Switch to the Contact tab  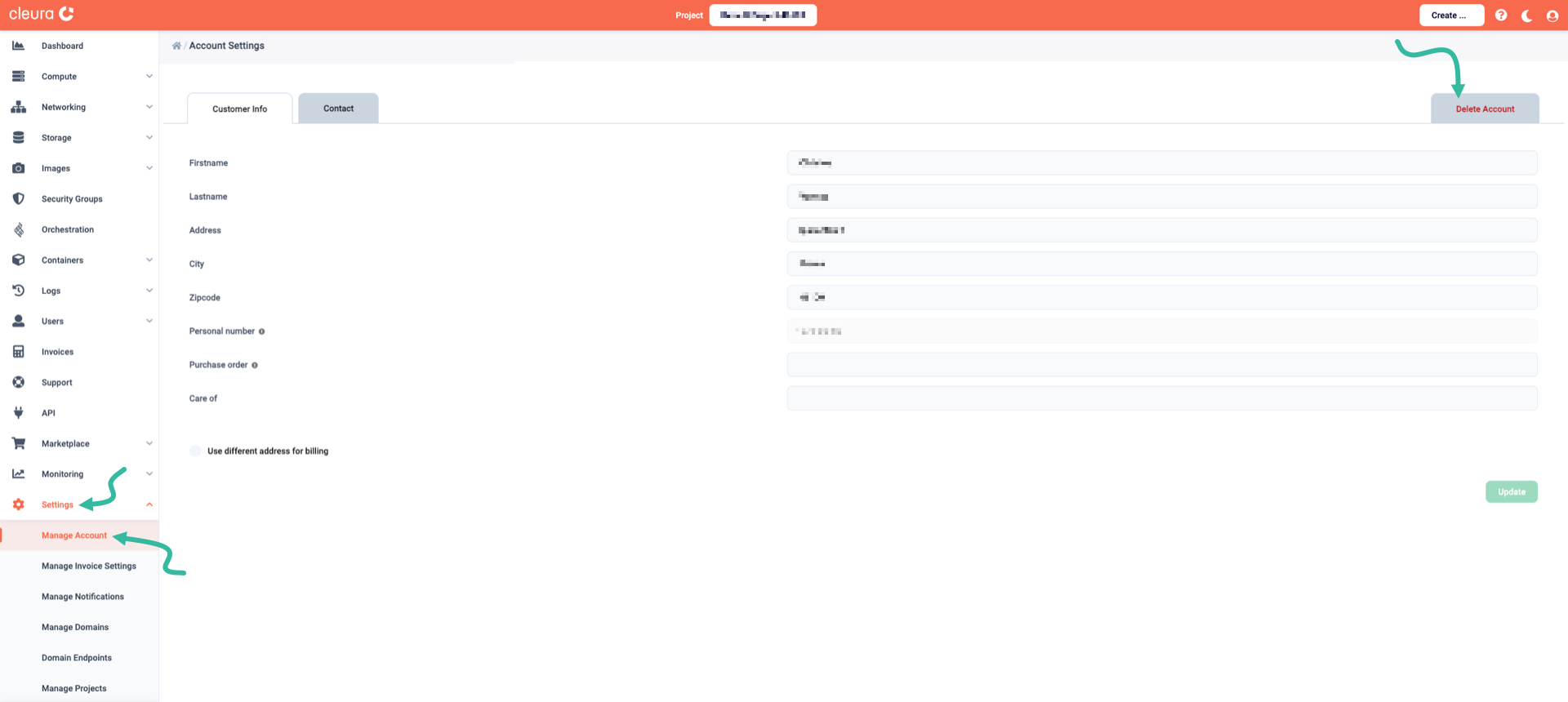point(338,109)
